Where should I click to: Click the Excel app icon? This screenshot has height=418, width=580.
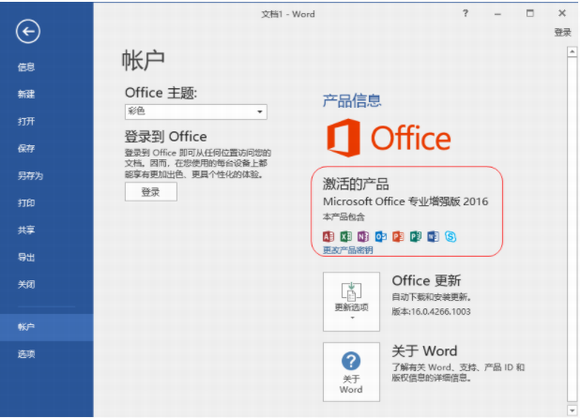[346, 236]
